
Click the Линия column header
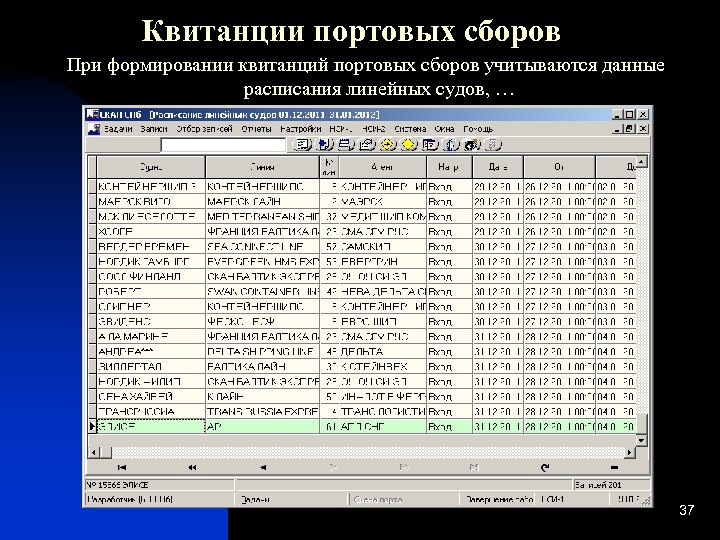click(x=263, y=167)
